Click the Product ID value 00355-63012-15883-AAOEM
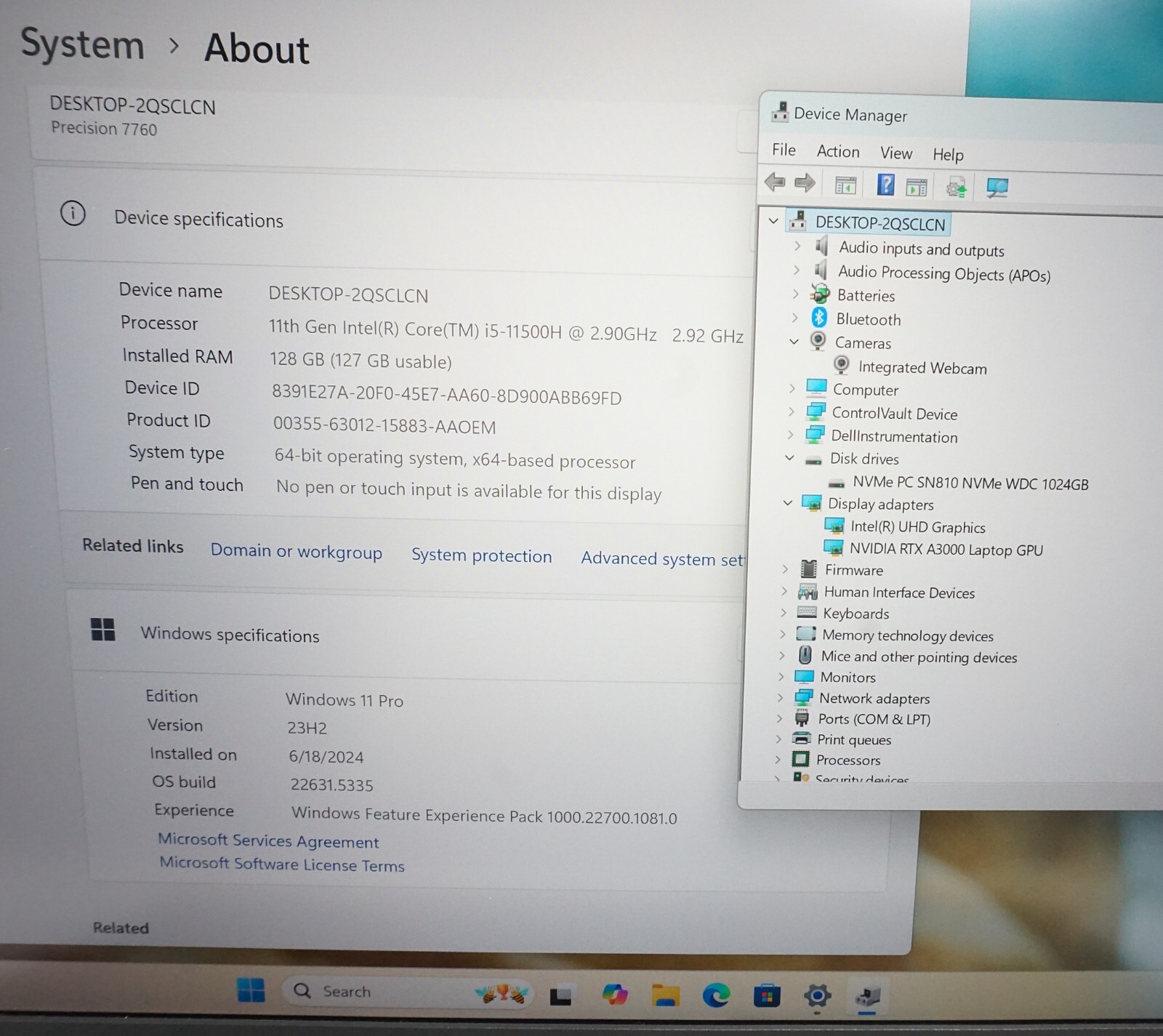Image resolution: width=1163 pixels, height=1036 pixels. coord(385,425)
